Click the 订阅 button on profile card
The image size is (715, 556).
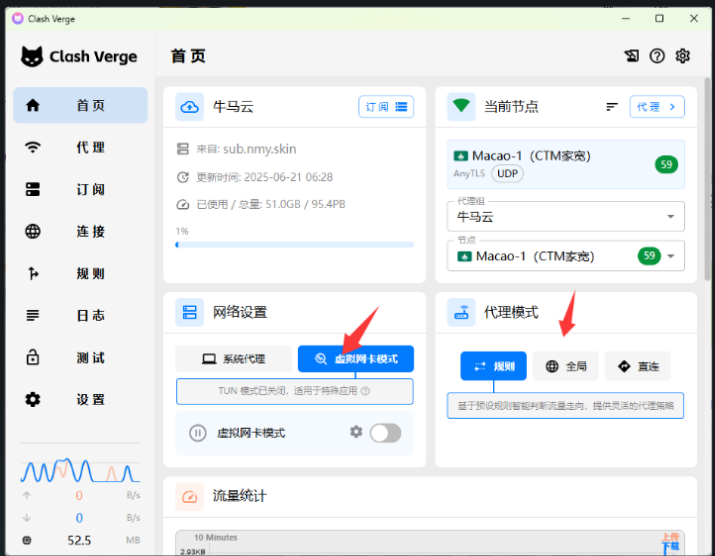385,106
